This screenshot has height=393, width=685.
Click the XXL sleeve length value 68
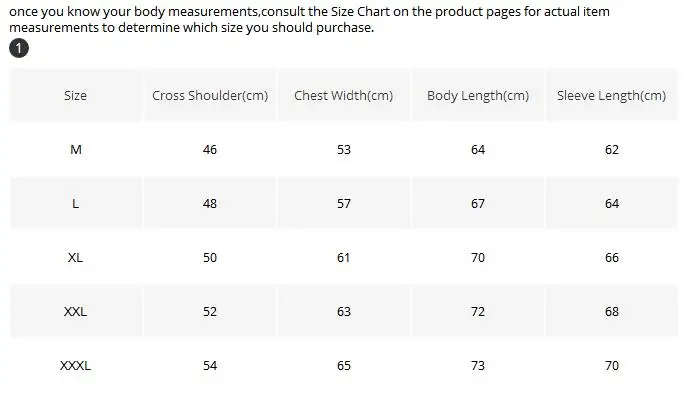(x=612, y=312)
